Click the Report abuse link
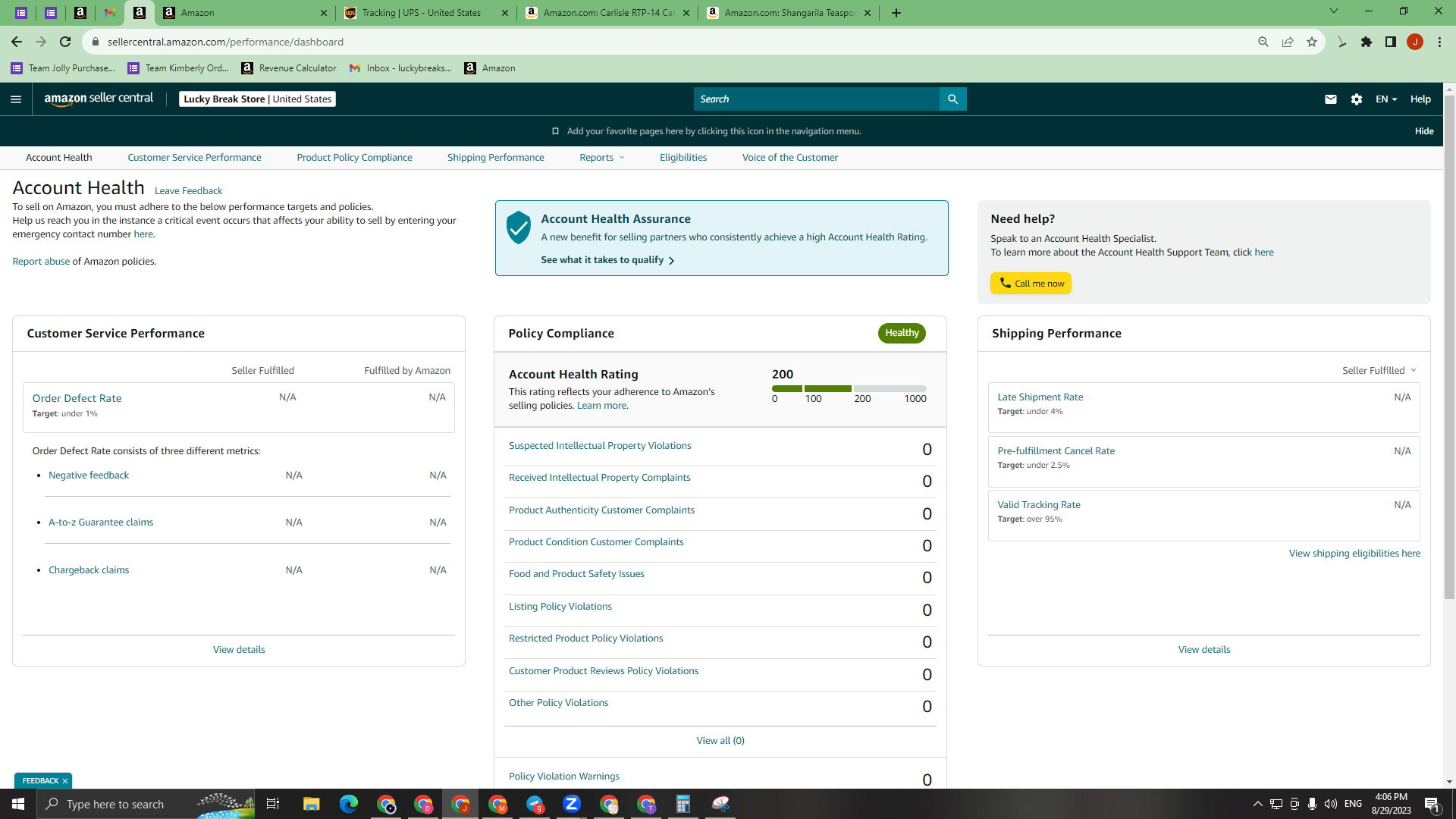 point(41,262)
